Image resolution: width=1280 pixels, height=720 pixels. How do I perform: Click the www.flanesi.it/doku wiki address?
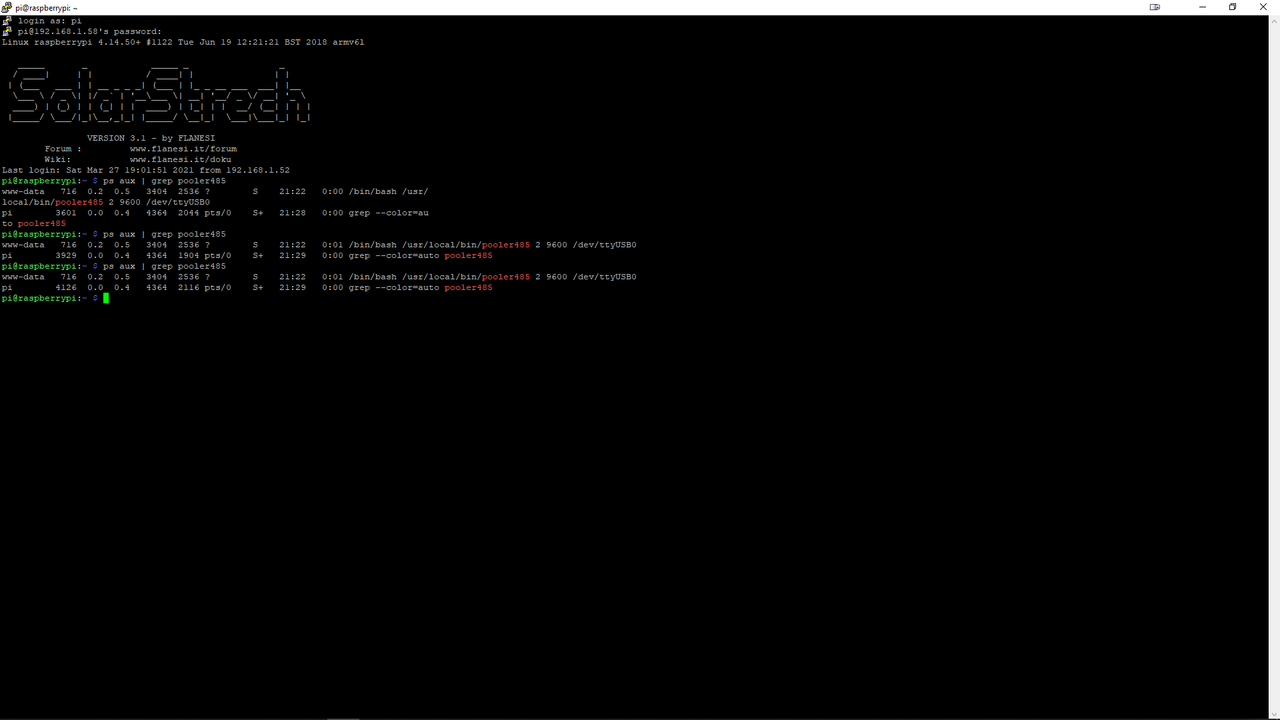[180, 159]
